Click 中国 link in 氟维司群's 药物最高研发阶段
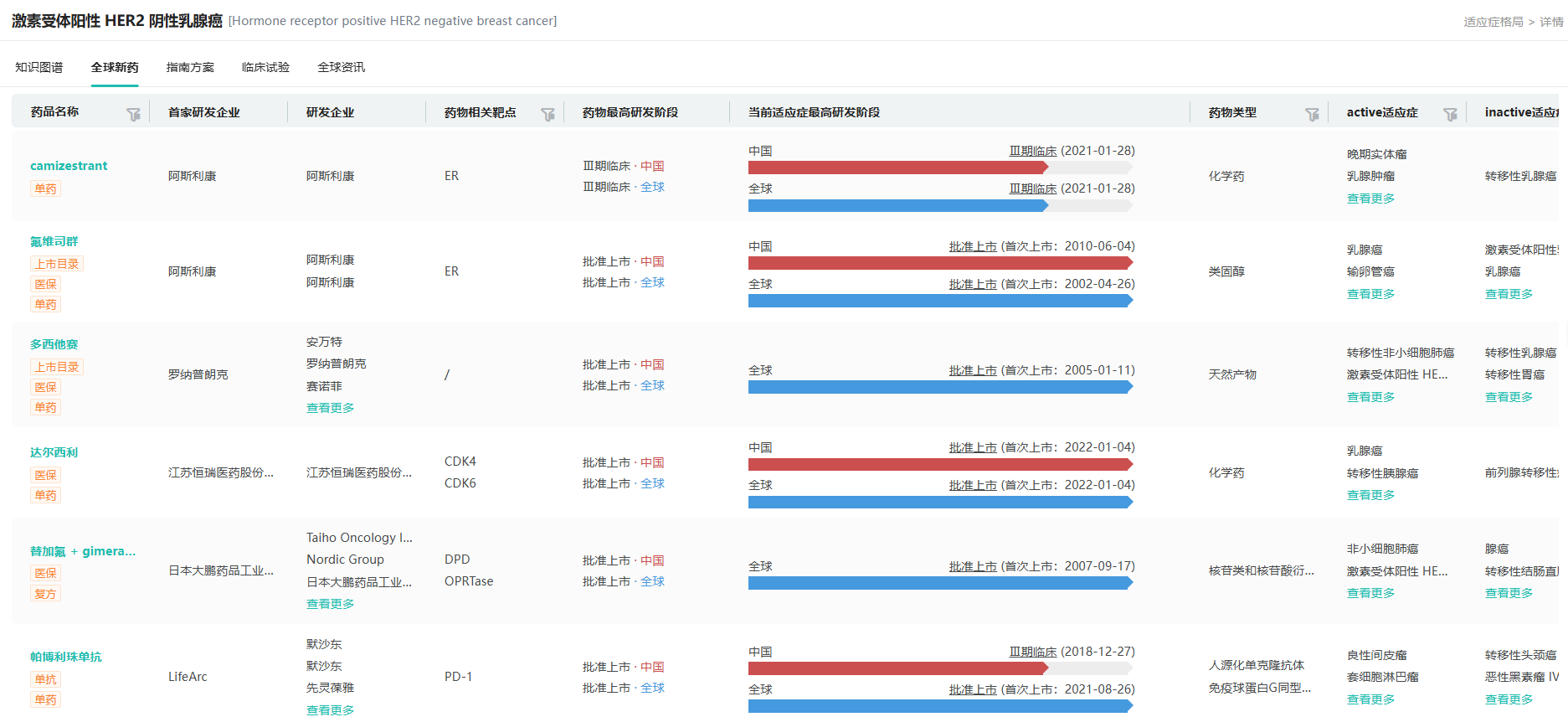1568x717 pixels. (652, 261)
